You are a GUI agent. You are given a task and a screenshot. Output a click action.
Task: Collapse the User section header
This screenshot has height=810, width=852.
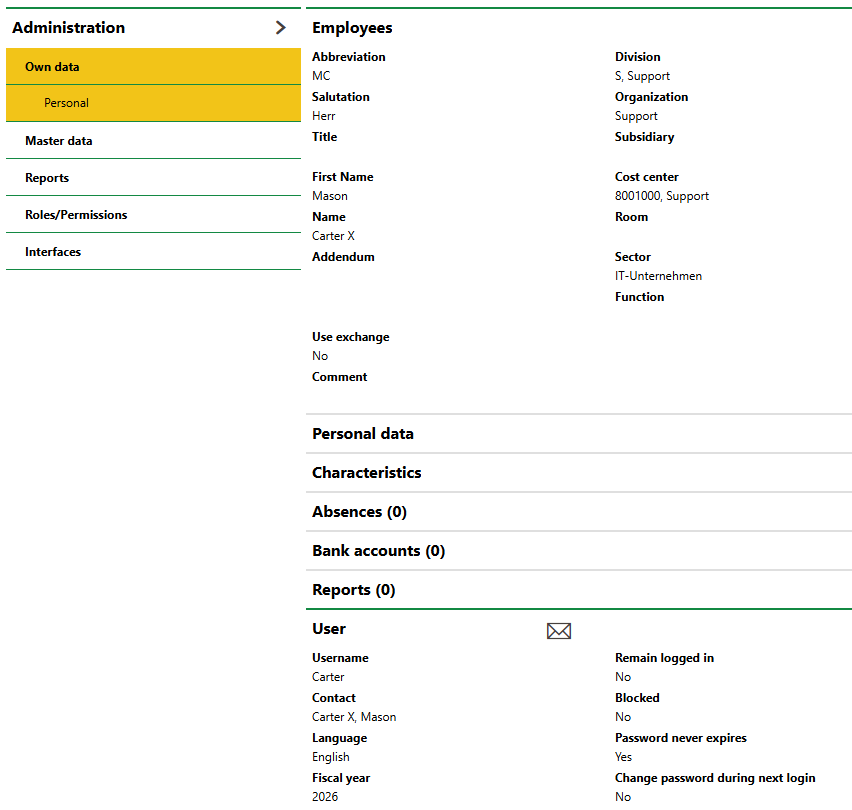click(x=329, y=629)
